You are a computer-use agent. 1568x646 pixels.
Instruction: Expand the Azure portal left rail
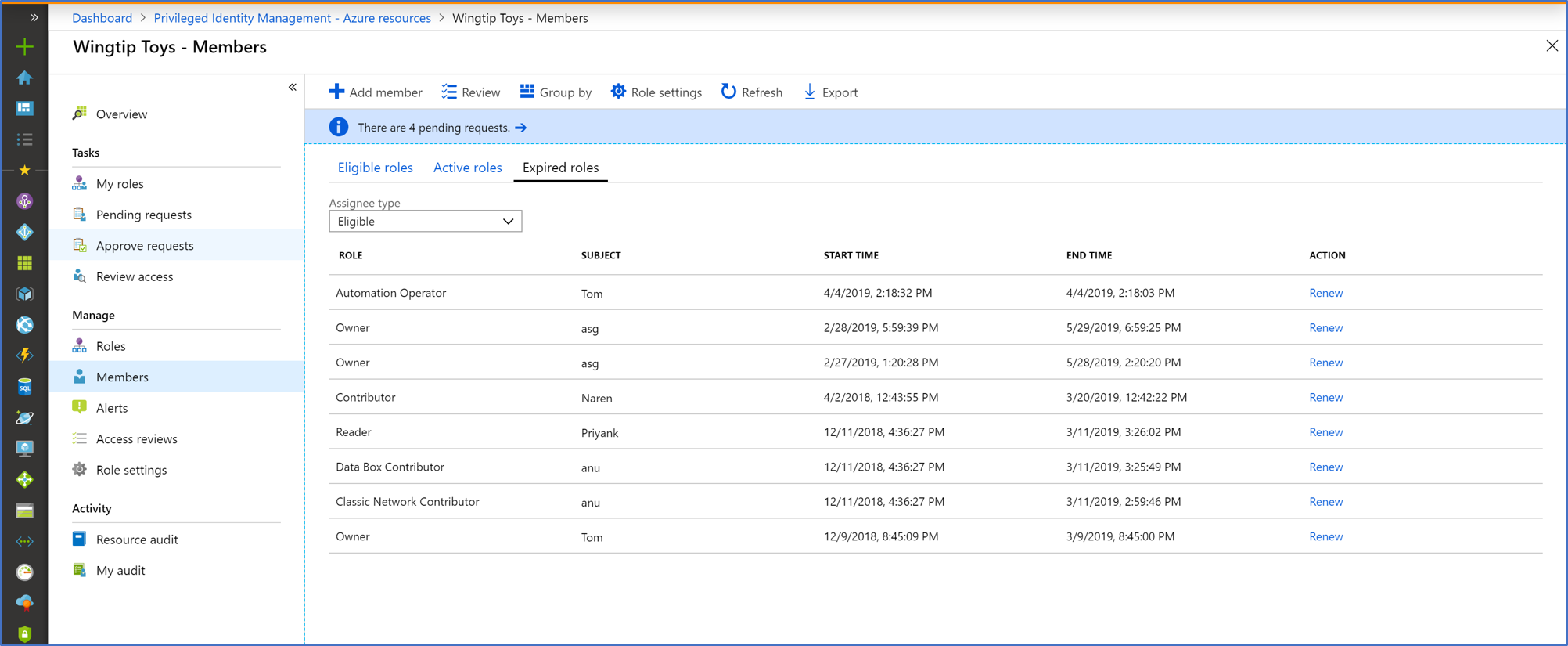(34, 17)
